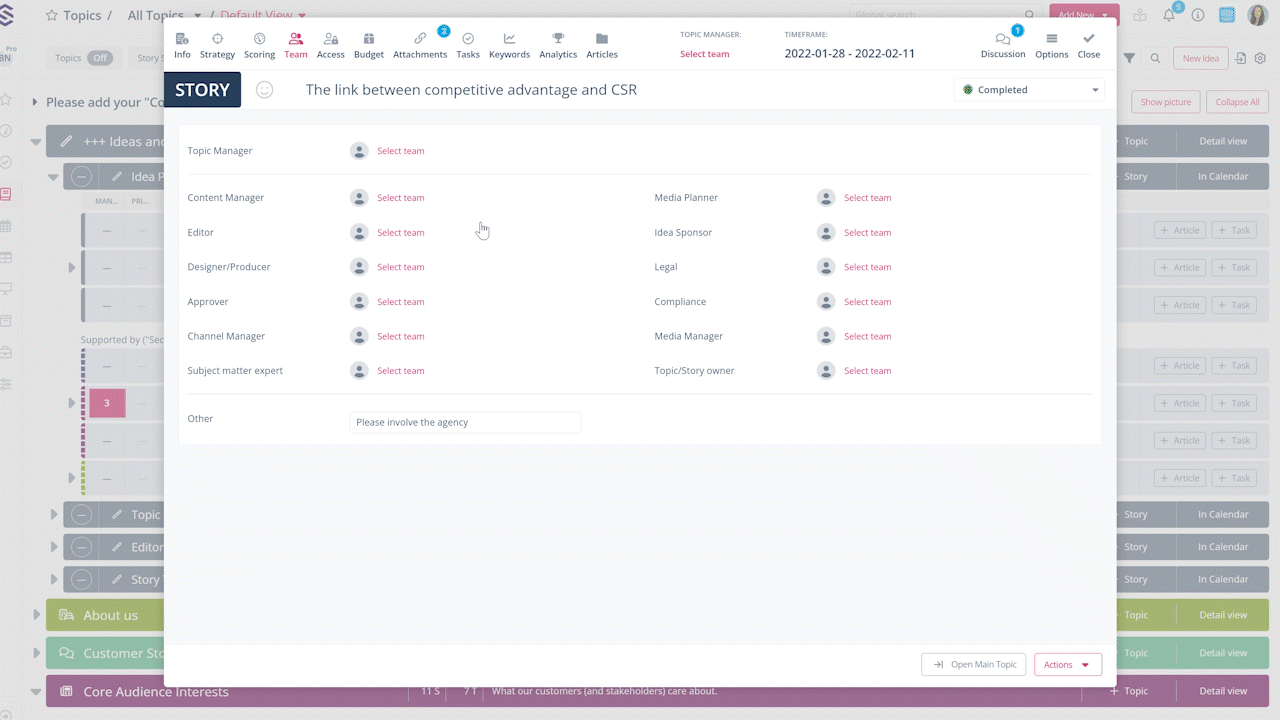
Task: Click Select team for Media Planner
Action: (x=867, y=198)
